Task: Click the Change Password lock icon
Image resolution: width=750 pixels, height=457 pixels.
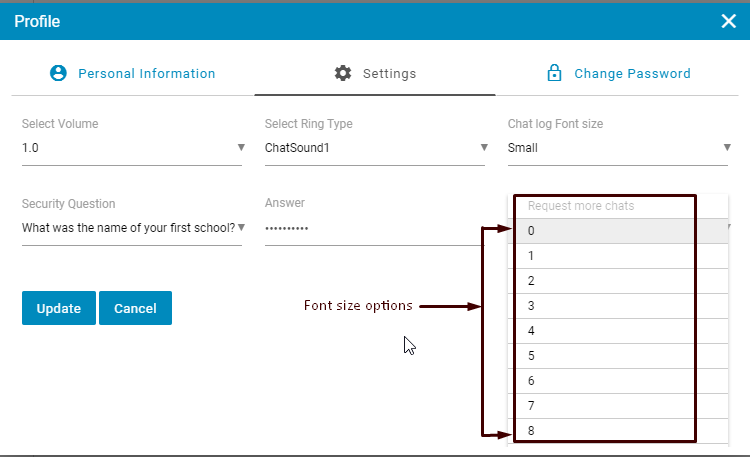Action: (553, 73)
